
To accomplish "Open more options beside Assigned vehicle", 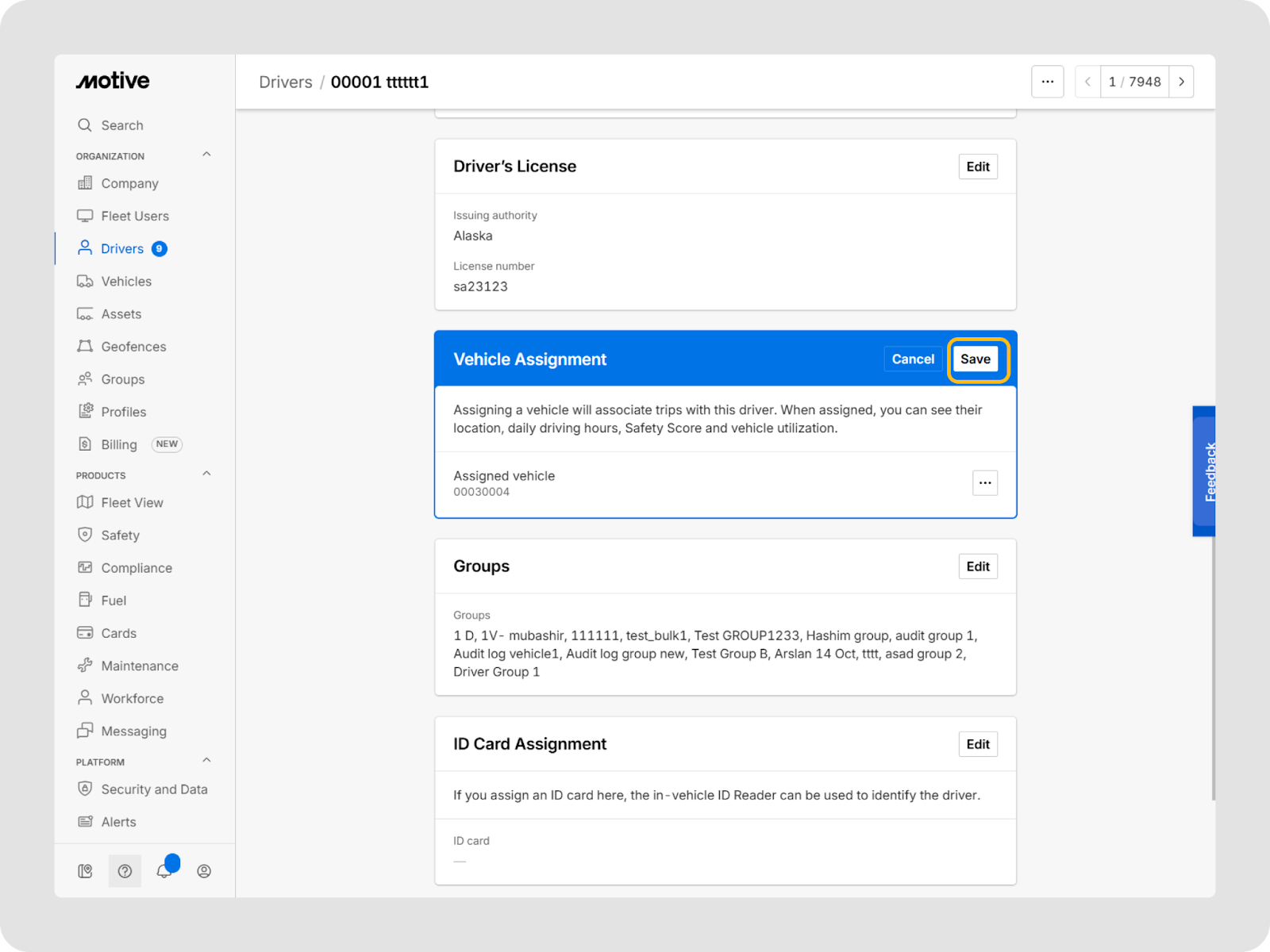I will click(984, 482).
